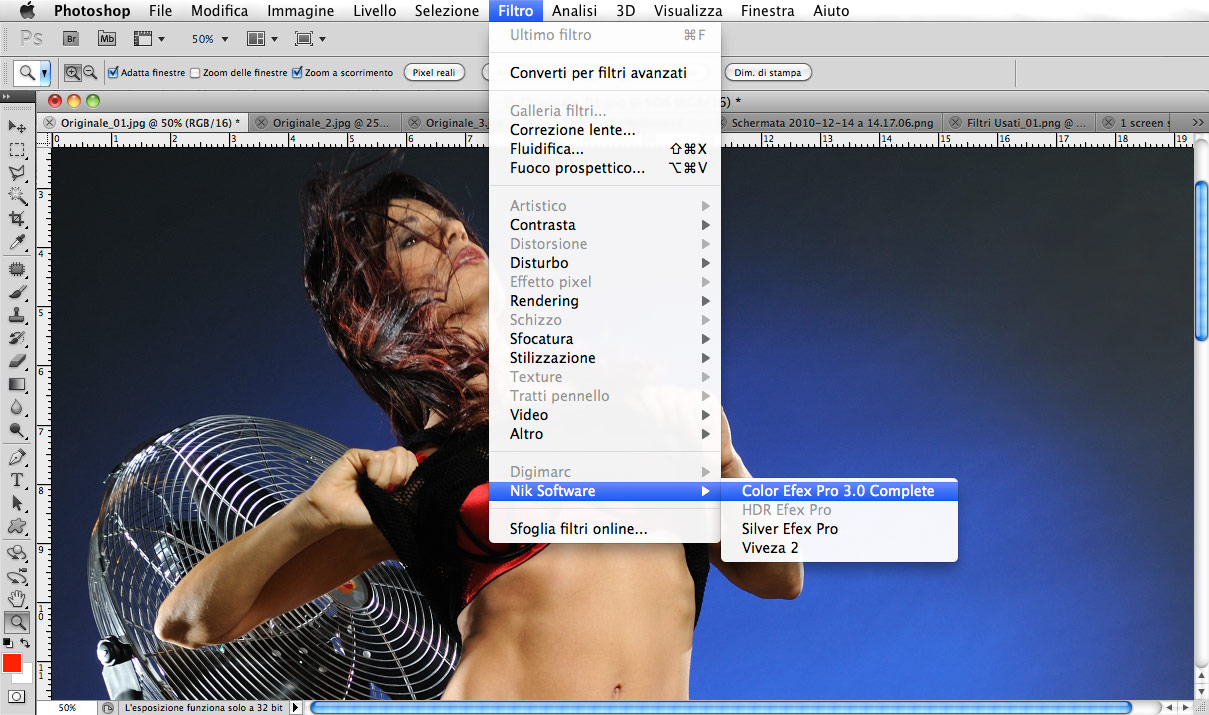
Task: Swap foreground and background colors
Action: 25,643
